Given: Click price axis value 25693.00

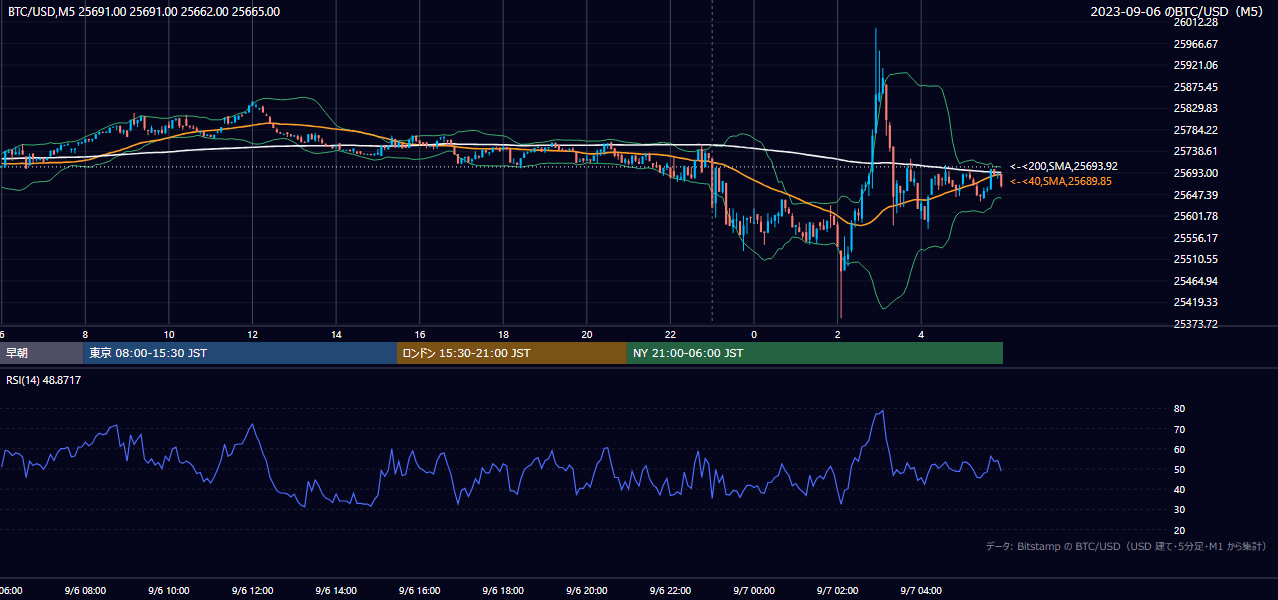Looking at the screenshot, I should tap(1195, 173).
